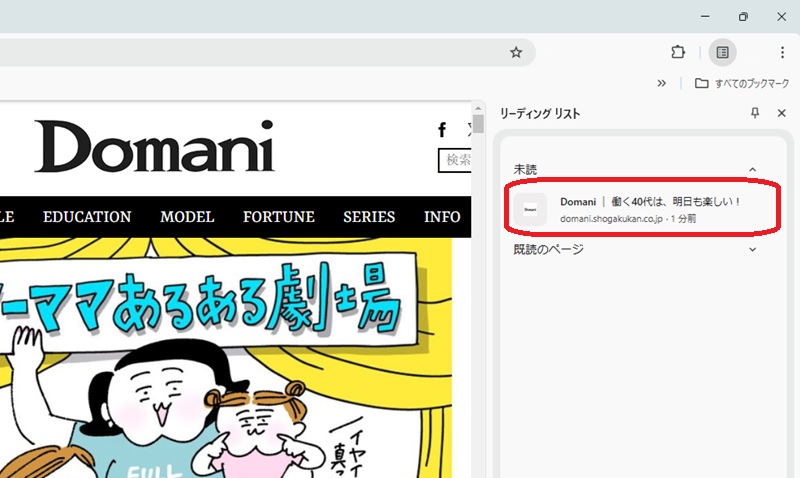
Task: Open the すべてのブックマーク folder
Action: tap(742, 83)
